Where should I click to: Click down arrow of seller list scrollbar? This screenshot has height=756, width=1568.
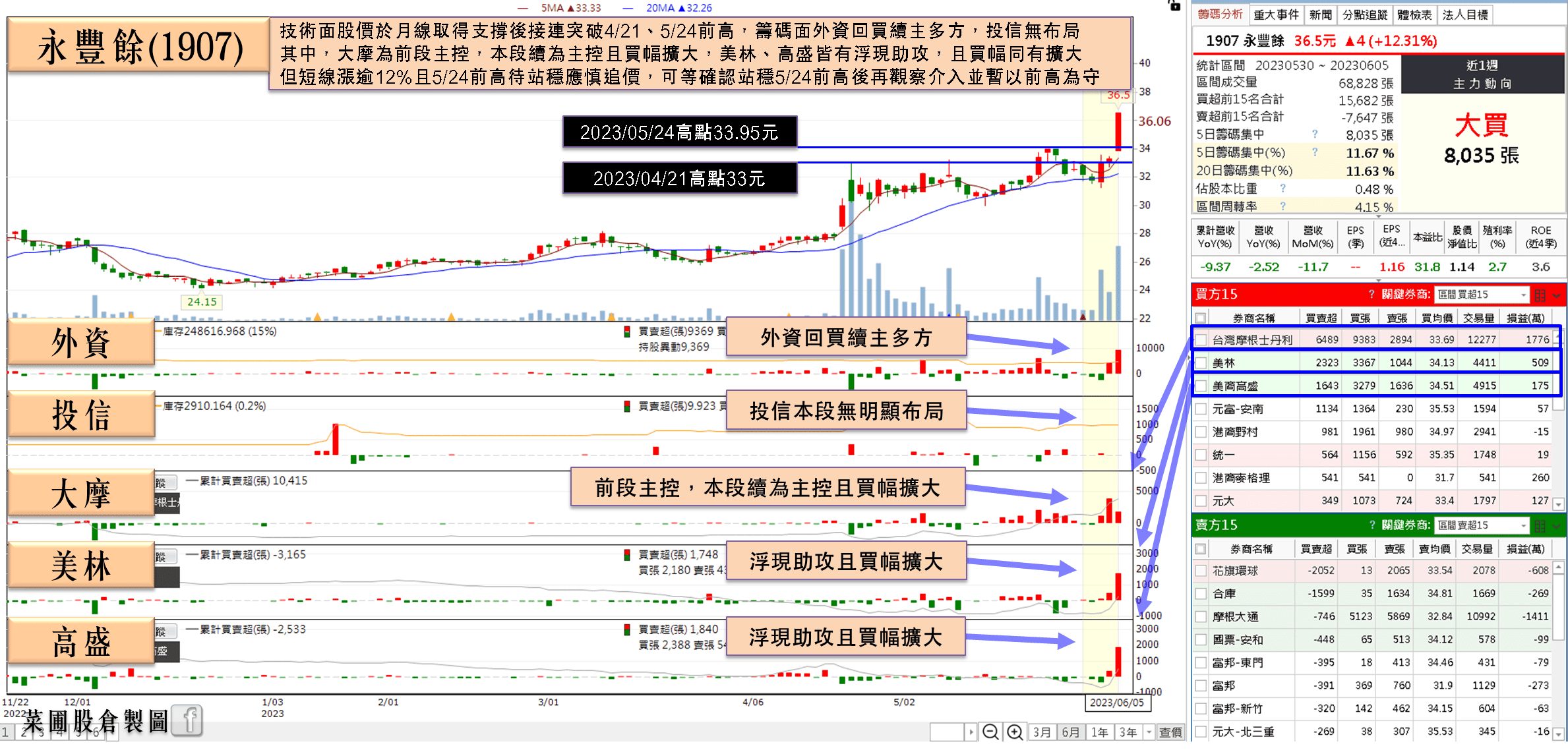coord(1559,734)
